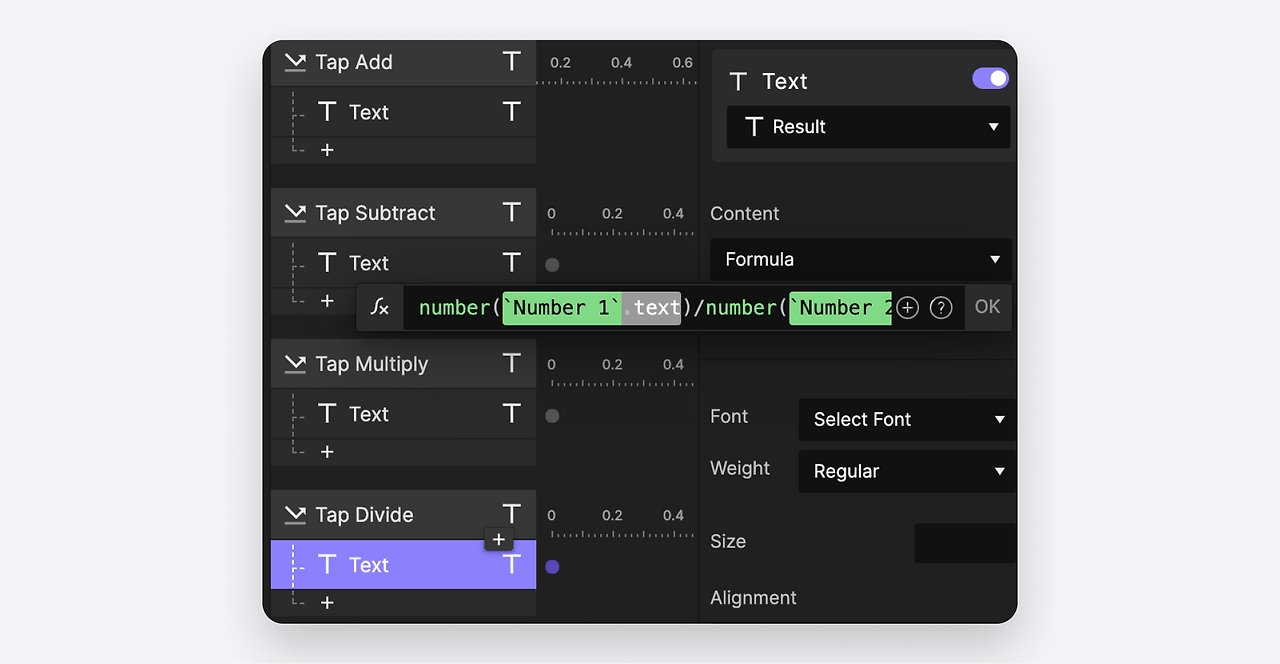Confirm formula with OK button
This screenshot has height=664, width=1280.
(987, 307)
